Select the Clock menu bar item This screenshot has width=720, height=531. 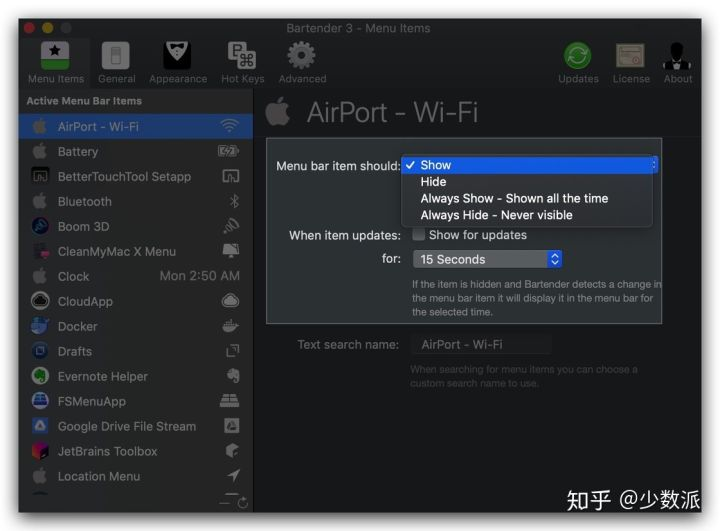pyautogui.click(x=136, y=276)
